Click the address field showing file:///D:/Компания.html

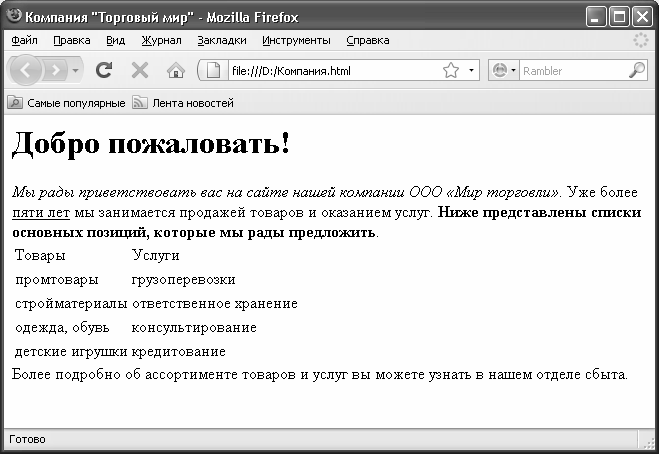point(330,71)
